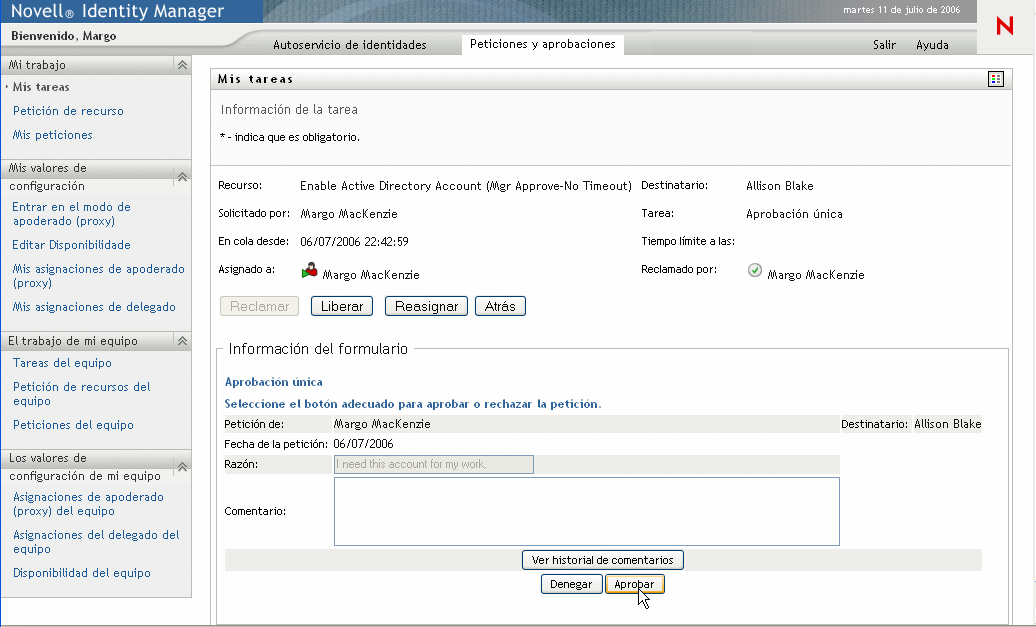
Task: Switch to Autoservicio de identidades tab
Action: point(350,45)
